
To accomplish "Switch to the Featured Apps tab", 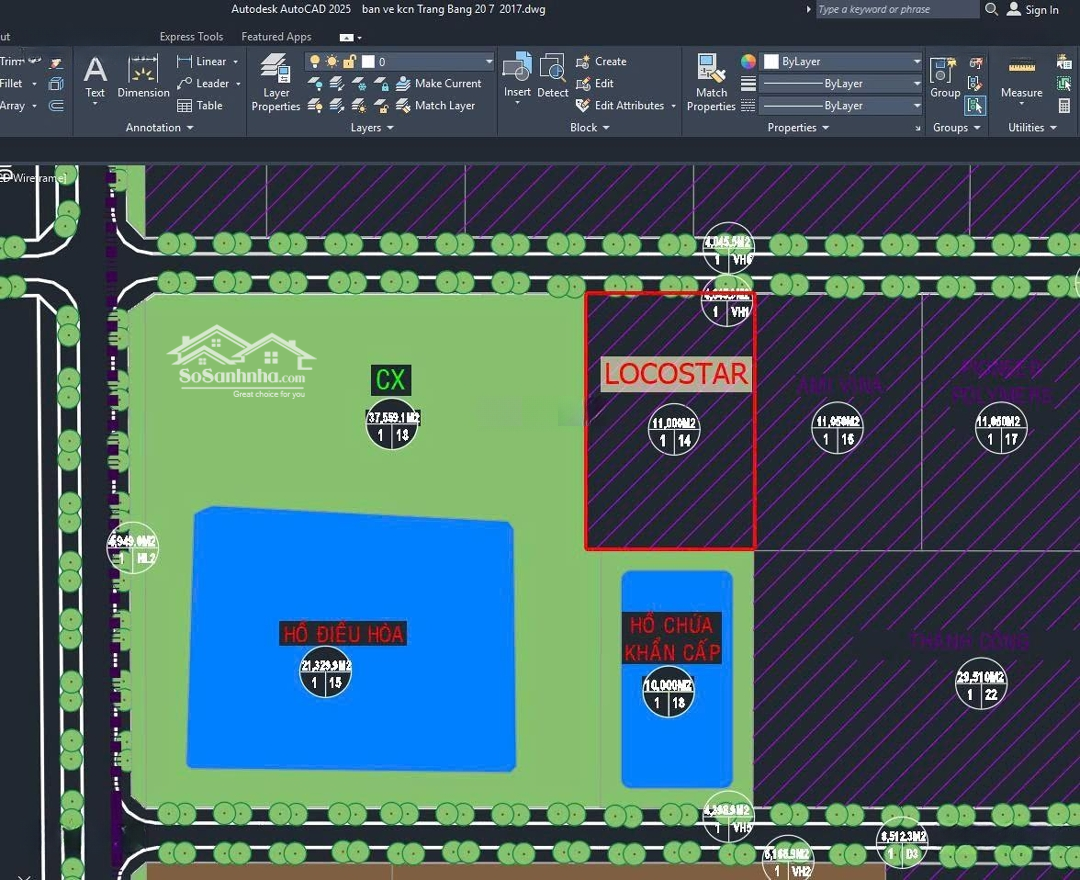I will [x=276, y=37].
